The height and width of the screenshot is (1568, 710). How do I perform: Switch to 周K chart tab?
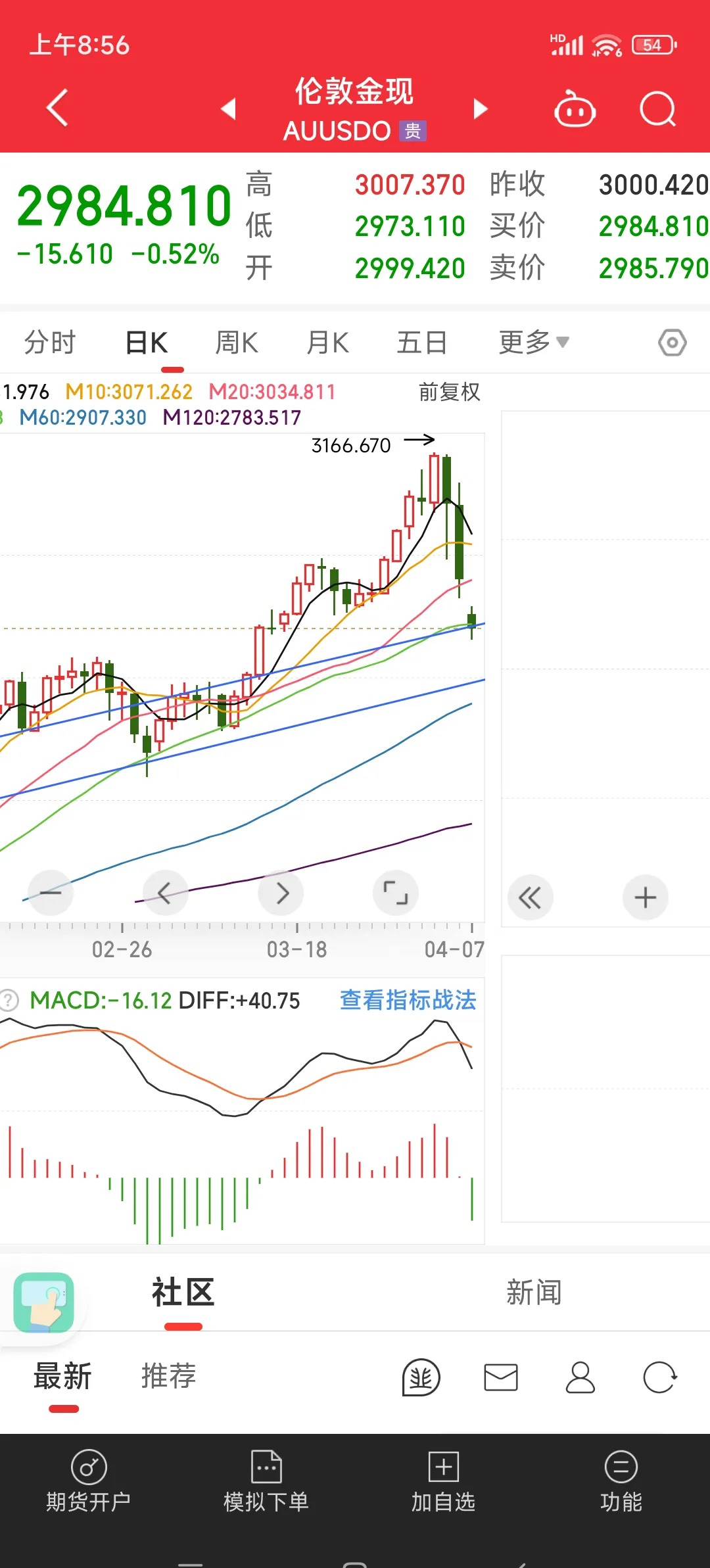point(237,343)
